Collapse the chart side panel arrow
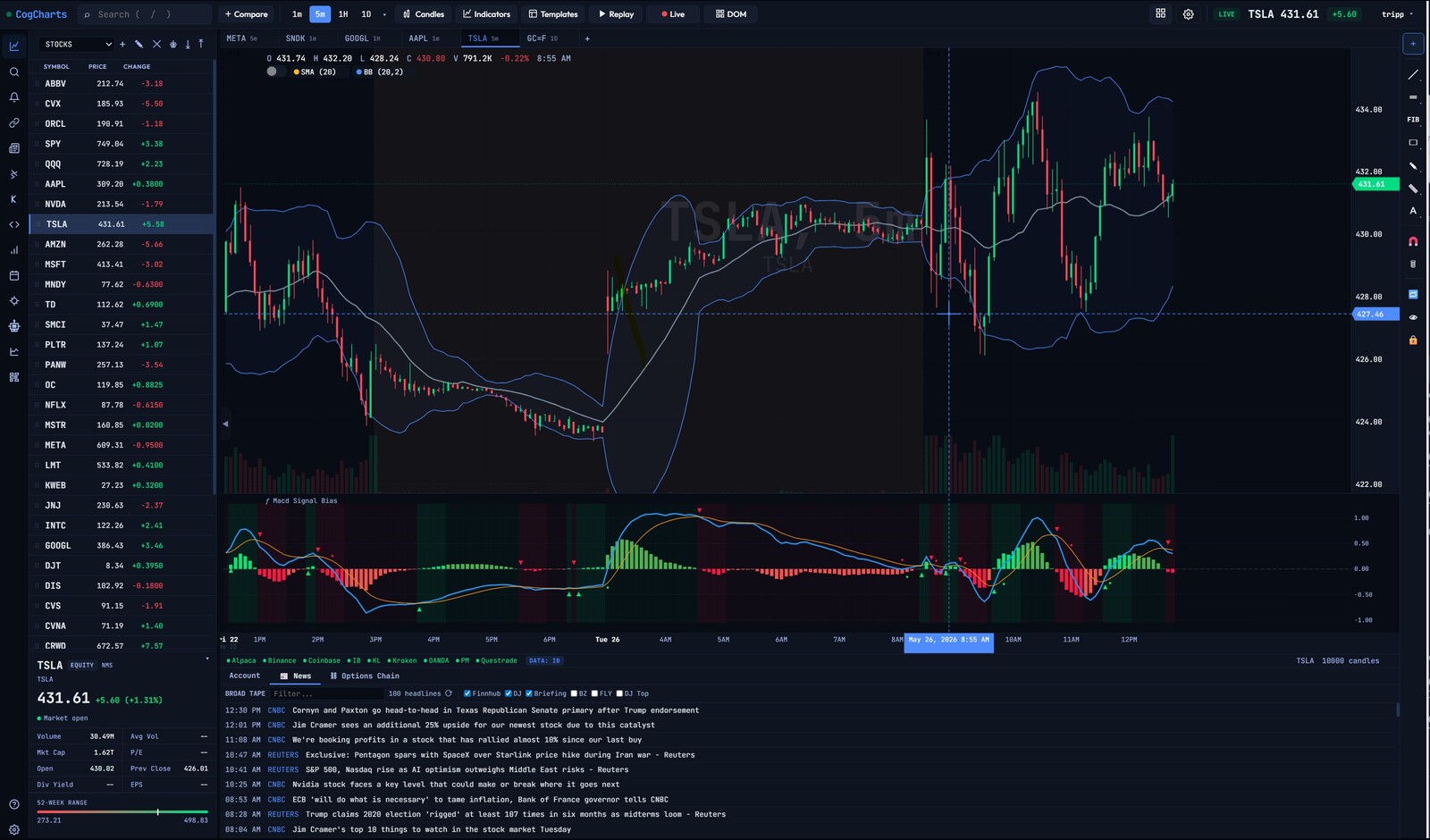The height and width of the screenshot is (840, 1430). tap(225, 424)
